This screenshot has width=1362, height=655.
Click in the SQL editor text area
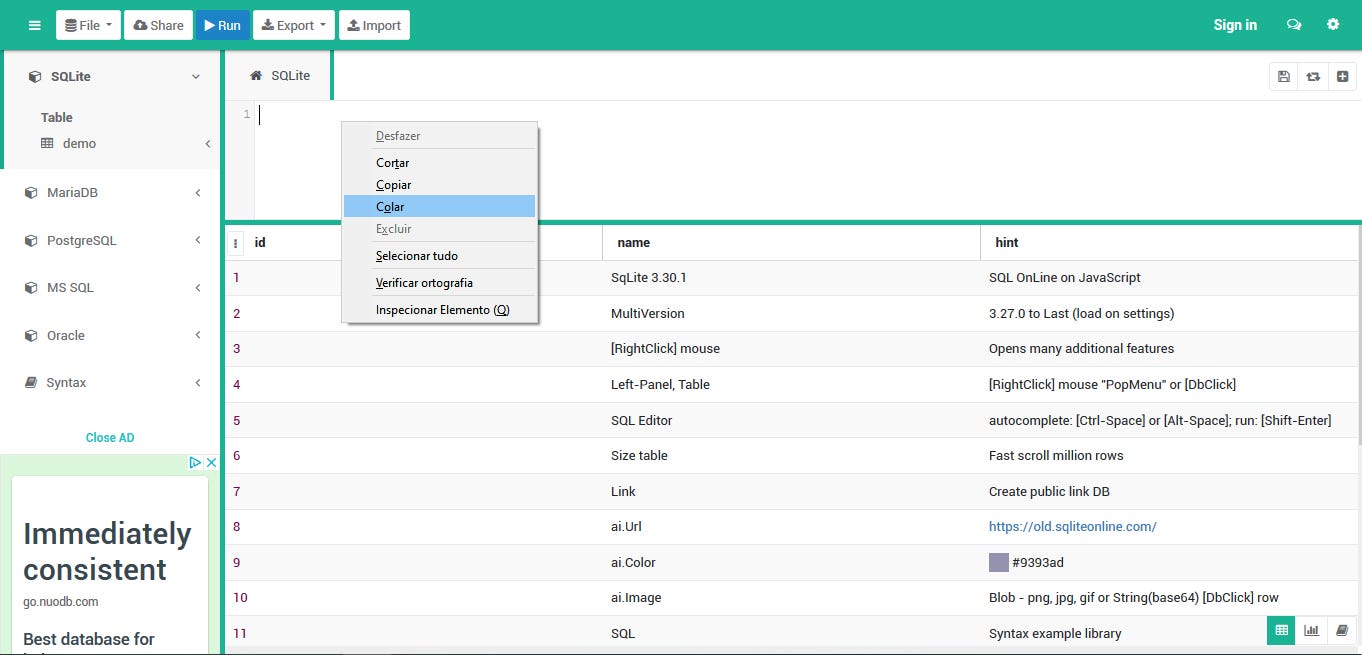pyautogui.click(x=806, y=160)
